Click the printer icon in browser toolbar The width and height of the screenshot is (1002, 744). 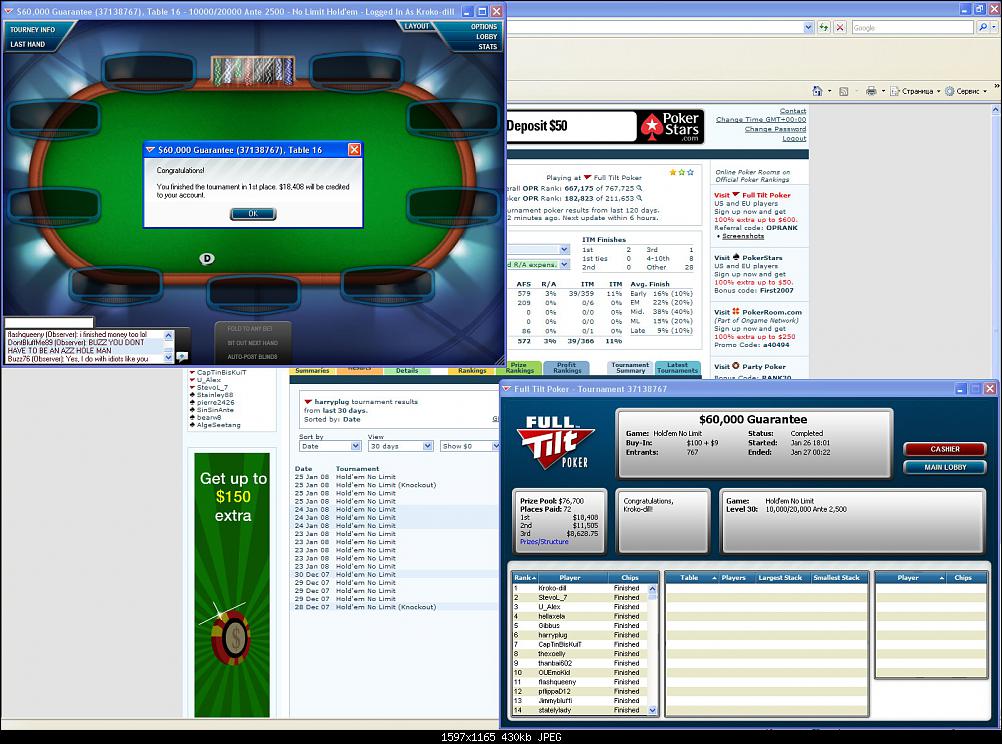tap(871, 91)
